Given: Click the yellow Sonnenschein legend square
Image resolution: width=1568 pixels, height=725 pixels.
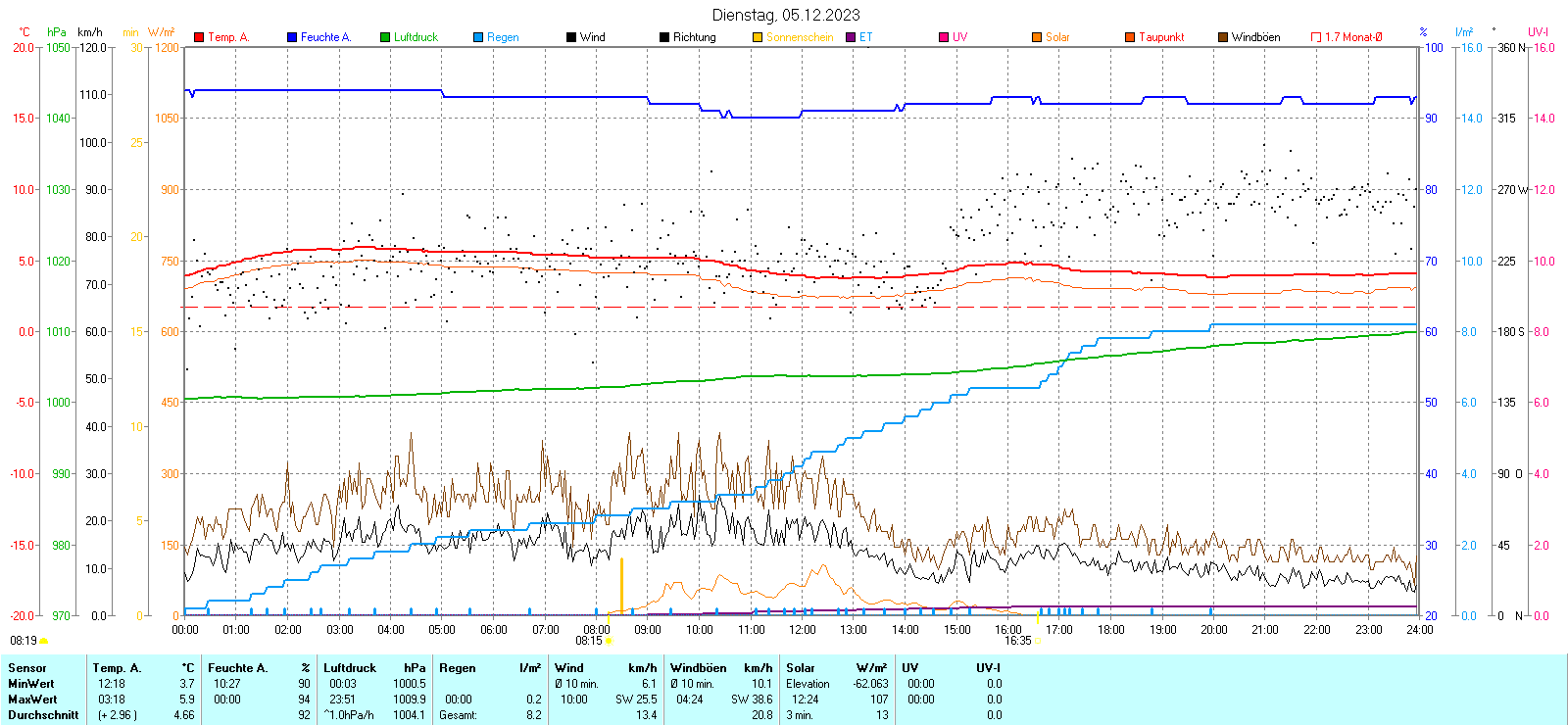Looking at the screenshot, I should pyautogui.click(x=758, y=37).
